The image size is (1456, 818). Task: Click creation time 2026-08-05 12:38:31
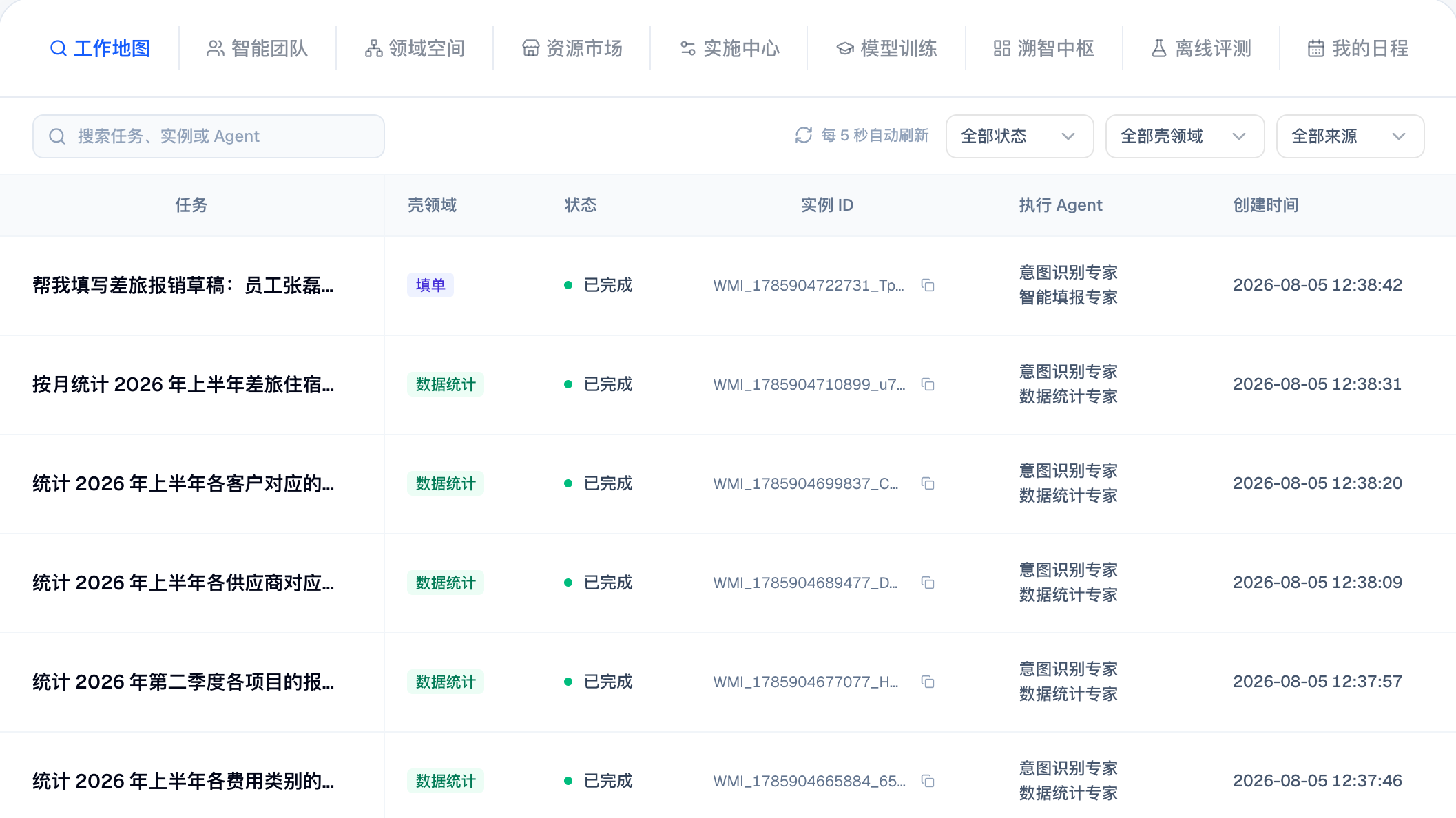[x=1318, y=384]
